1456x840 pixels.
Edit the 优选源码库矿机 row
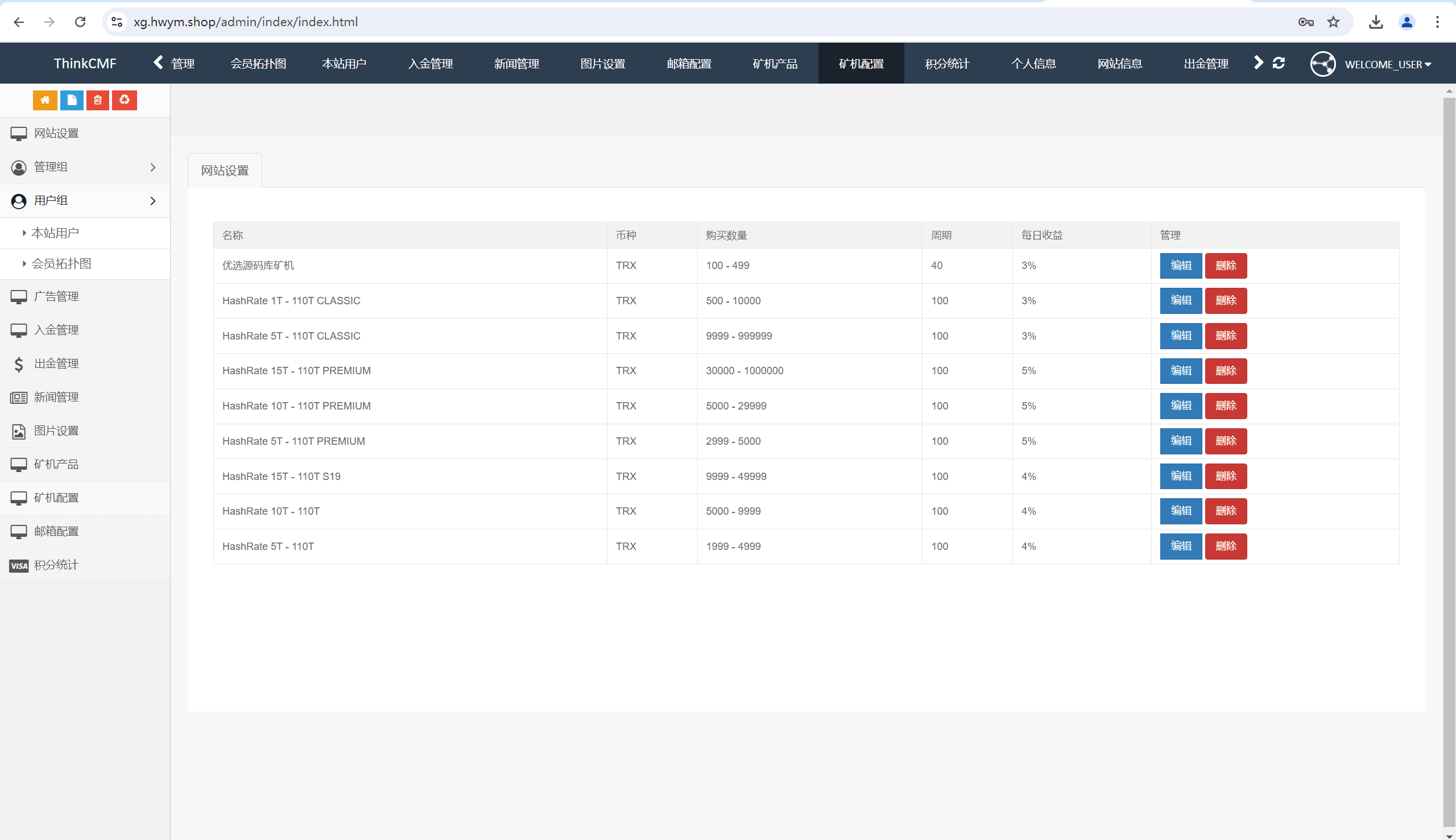[x=1180, y=266]
